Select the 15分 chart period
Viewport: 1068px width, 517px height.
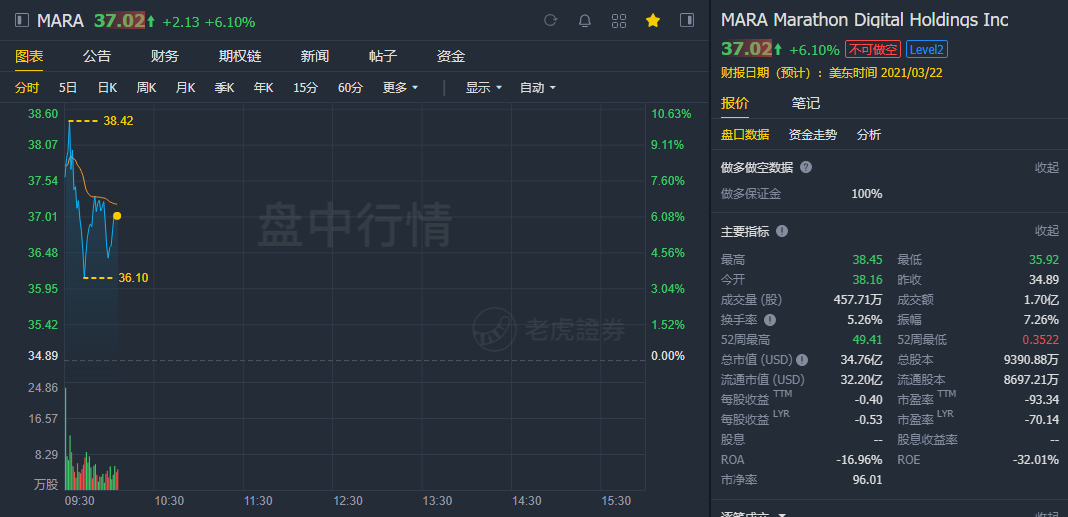[x=306, y=87]
